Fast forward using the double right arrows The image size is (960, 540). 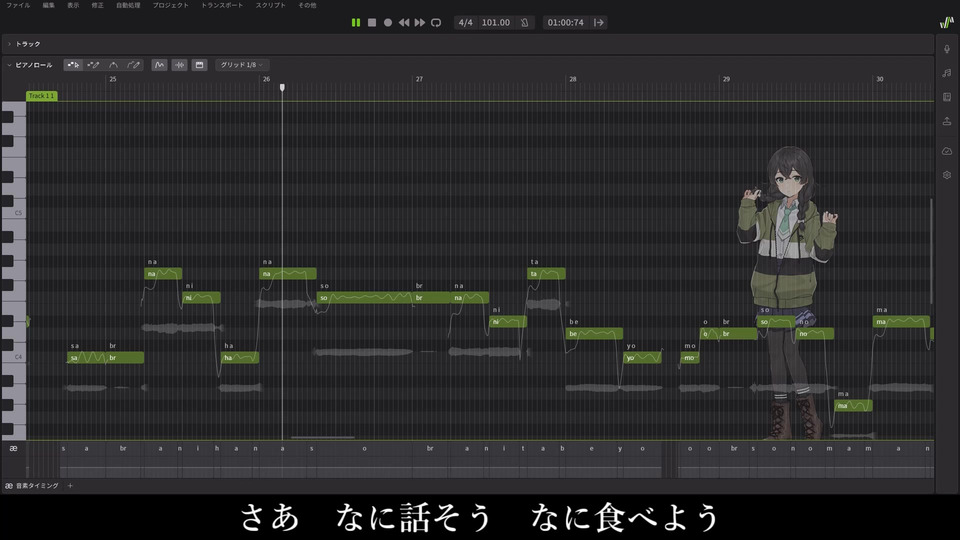pyautogui.click(x=419, y=23)
